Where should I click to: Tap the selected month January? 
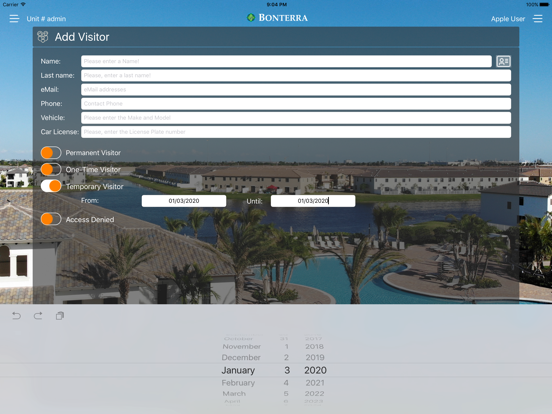[x=238, y=370]
